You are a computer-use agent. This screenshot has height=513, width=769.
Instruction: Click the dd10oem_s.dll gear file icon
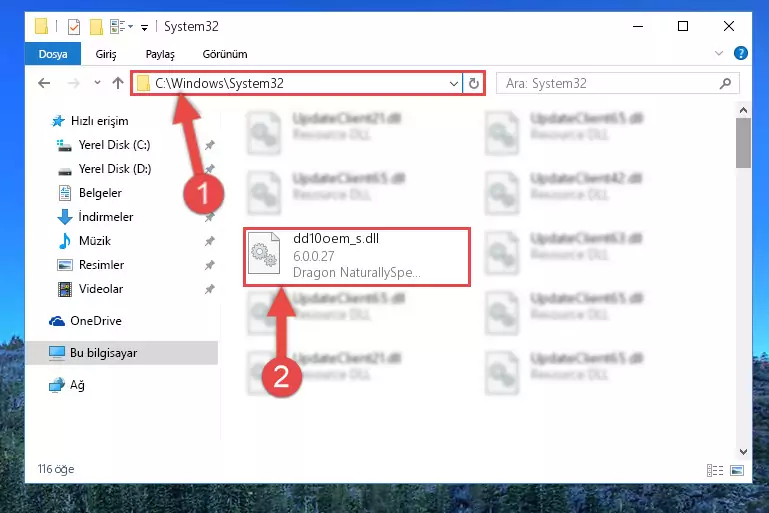264,253
